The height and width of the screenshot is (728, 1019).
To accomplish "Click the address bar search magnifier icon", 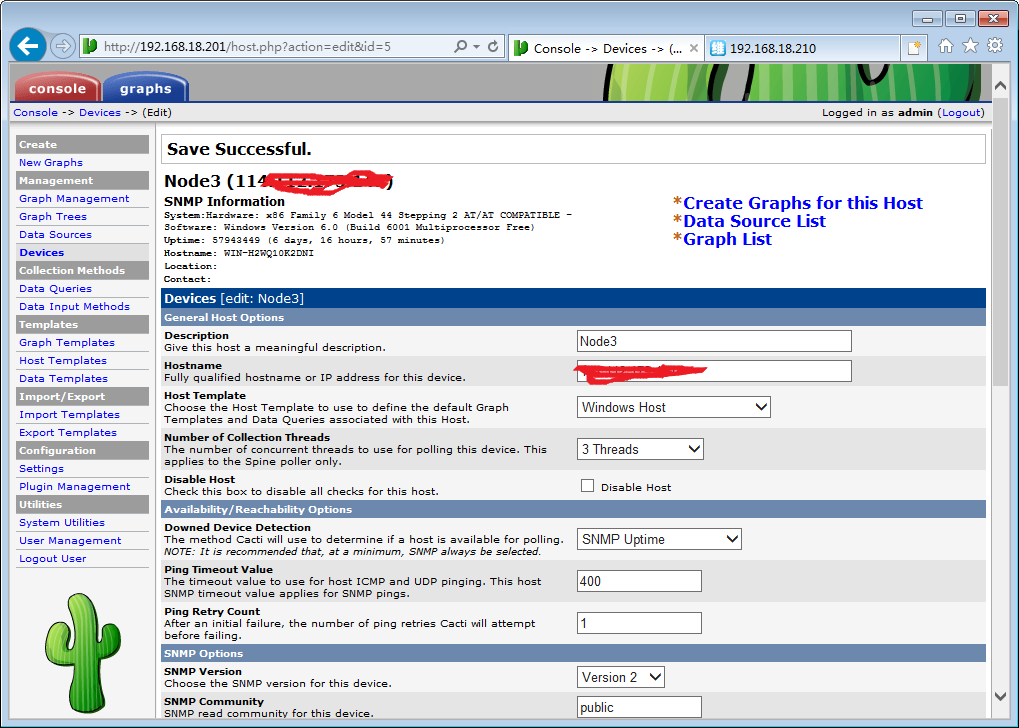I will 460,46.
